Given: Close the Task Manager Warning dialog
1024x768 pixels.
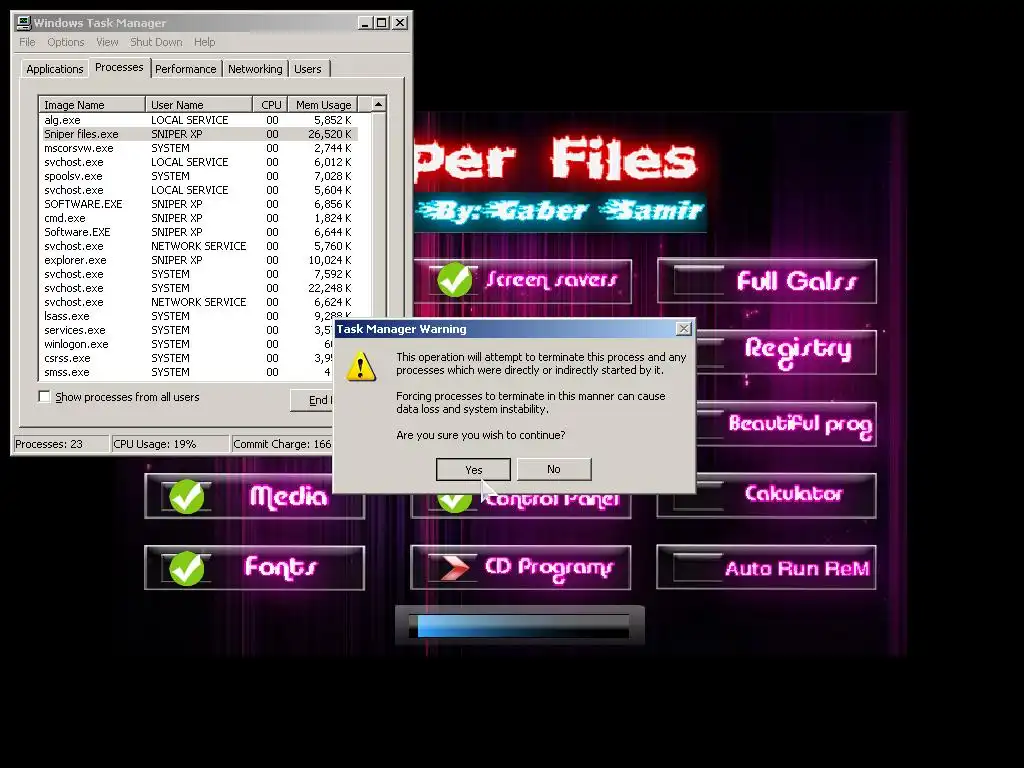Looking at the screenshot, I should (x=683, y=328).
